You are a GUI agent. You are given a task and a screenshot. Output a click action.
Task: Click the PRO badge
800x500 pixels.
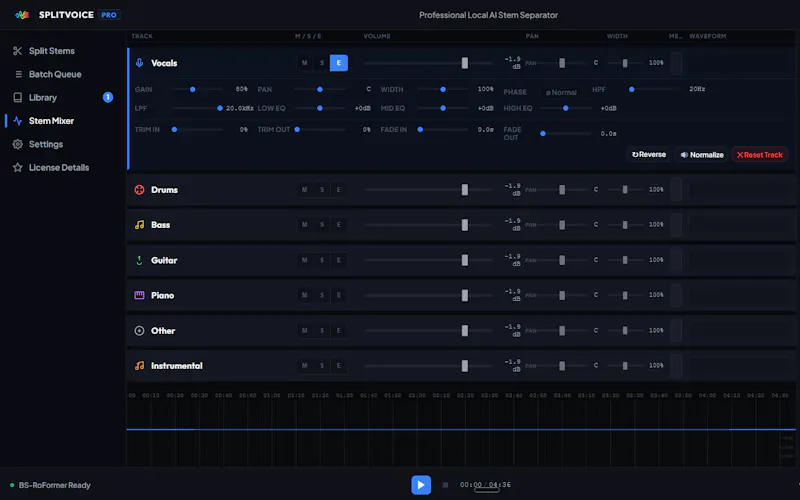tap(109, 15)
